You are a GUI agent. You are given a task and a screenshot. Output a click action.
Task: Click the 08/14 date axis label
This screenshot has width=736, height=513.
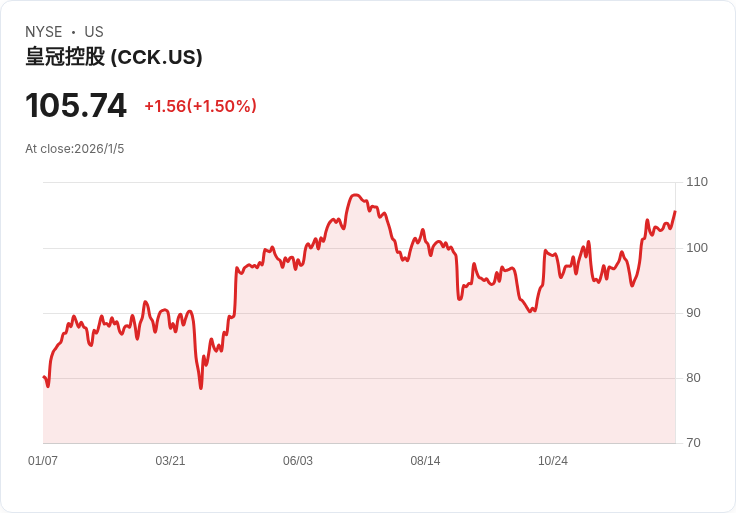pos(425,461)
